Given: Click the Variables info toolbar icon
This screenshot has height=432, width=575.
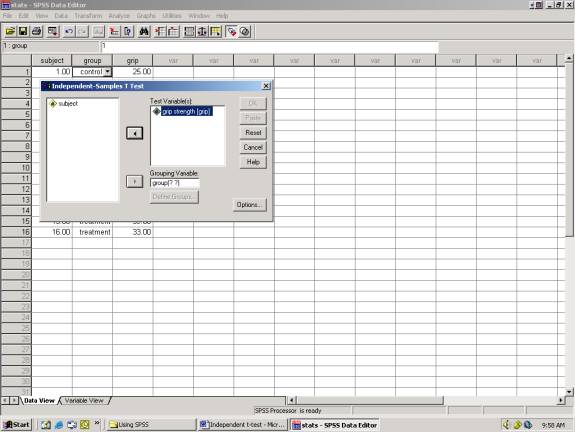Looking at the screenshot, I should 128,32.
